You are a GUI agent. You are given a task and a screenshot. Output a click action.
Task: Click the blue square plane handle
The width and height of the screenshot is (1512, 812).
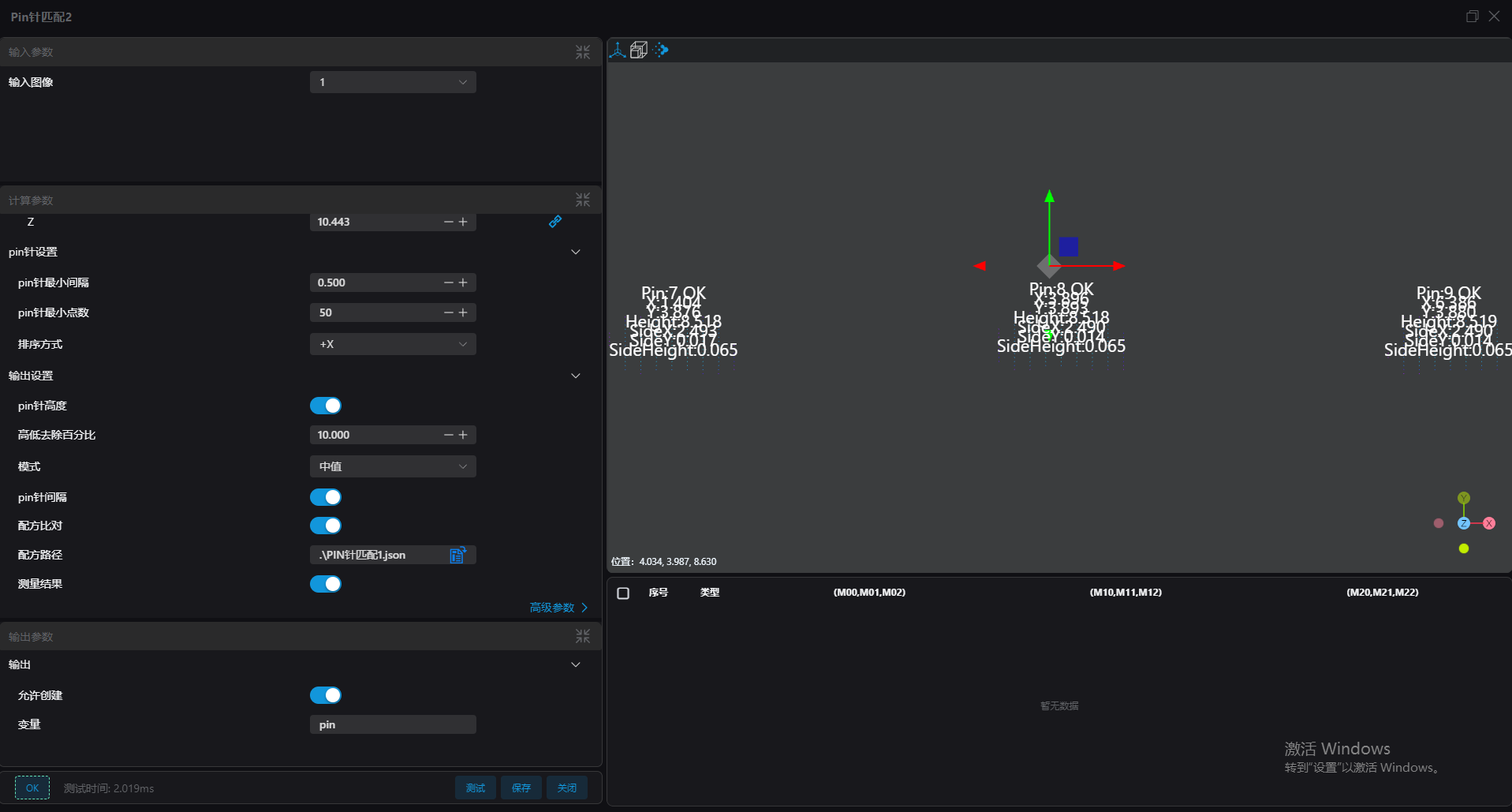click(1069, 246)
